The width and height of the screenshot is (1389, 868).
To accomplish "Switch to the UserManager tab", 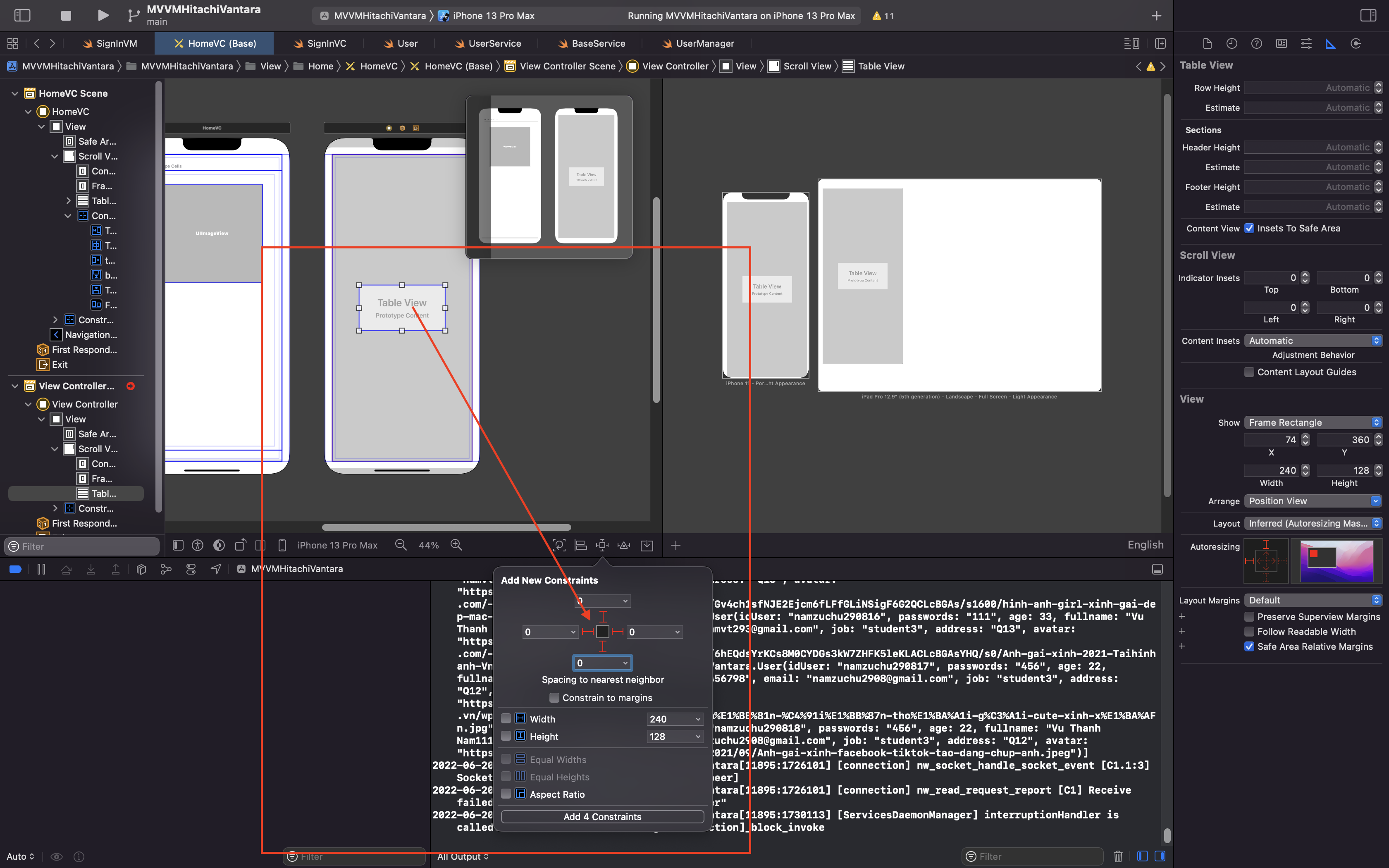I will (698, 44).
